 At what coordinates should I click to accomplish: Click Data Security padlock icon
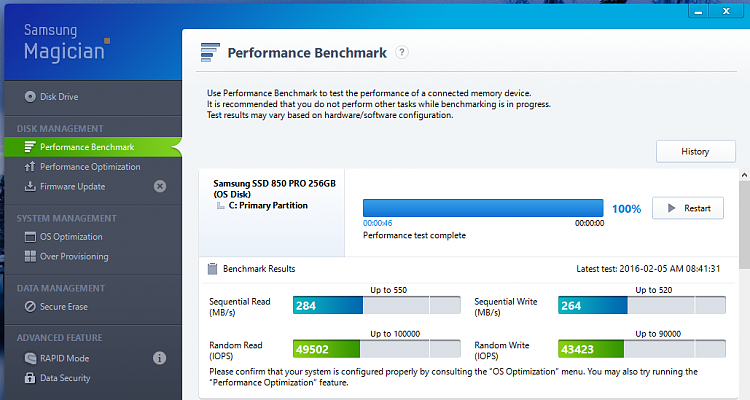tap(30, 378)
